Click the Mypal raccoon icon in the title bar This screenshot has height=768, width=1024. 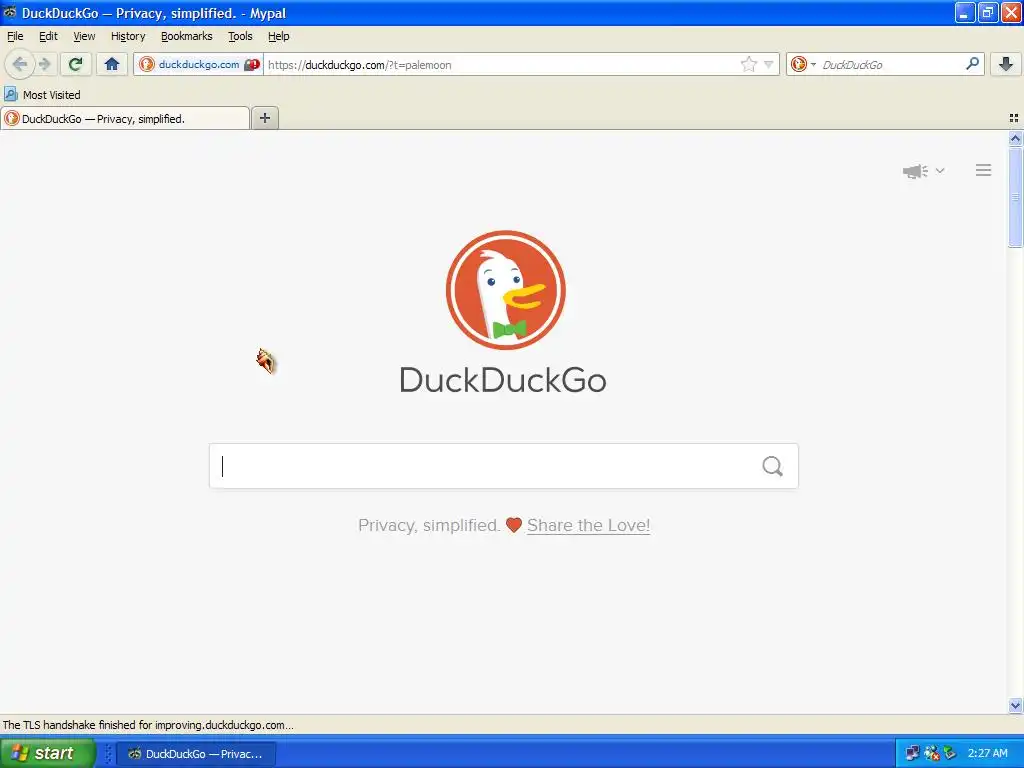10,12
